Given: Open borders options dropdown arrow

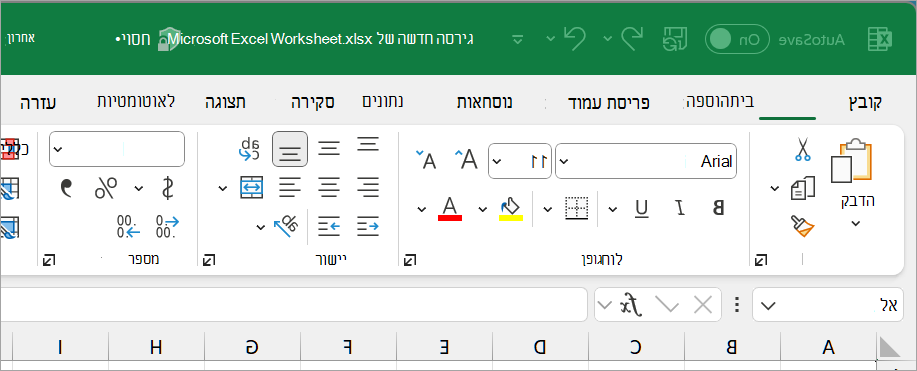Looking at the screenshot, I should pos(547,208).
